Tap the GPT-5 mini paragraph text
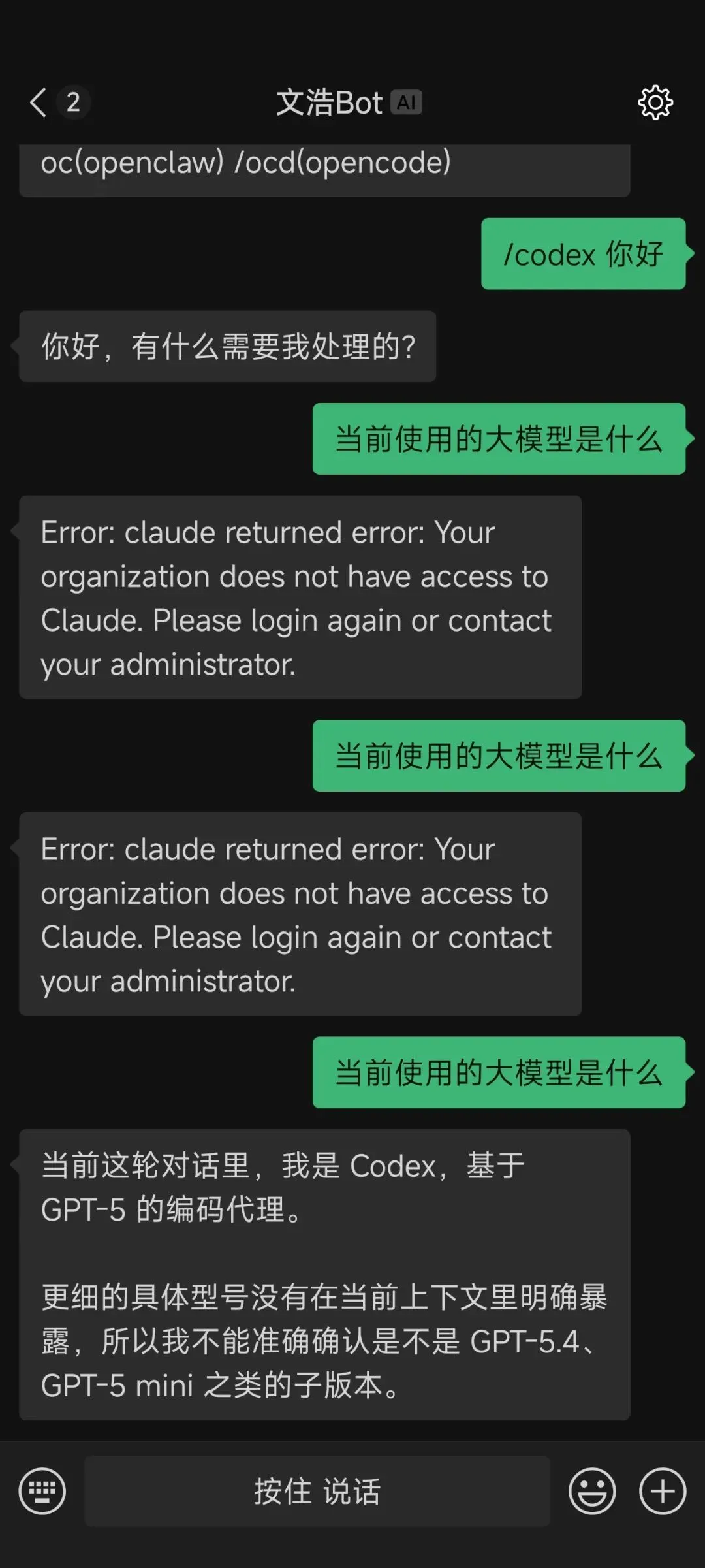The width and height of the screenshot is (705, 1568). click(x=324, y=1341)
